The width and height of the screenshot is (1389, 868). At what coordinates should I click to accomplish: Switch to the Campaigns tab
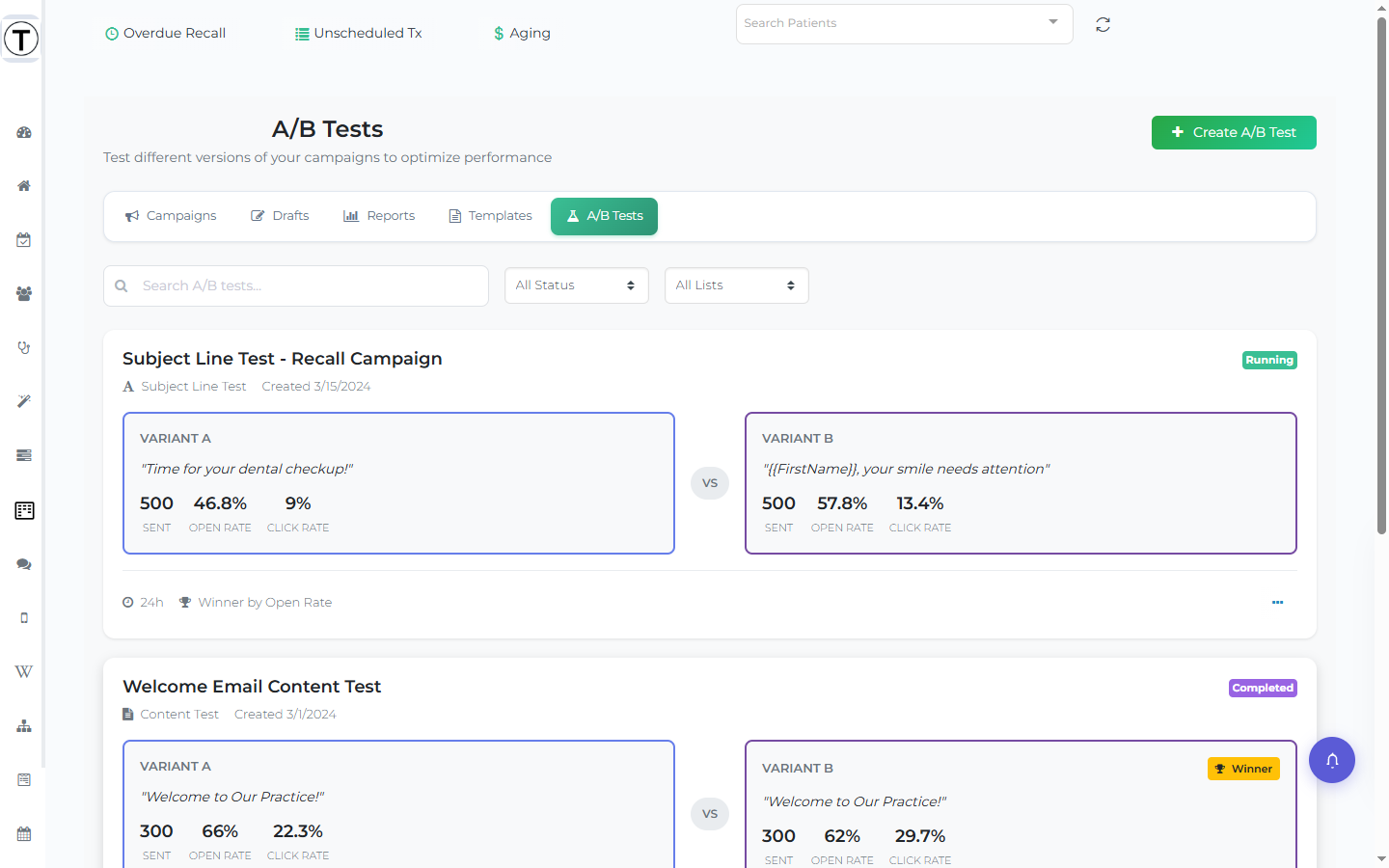pos(171,216)
